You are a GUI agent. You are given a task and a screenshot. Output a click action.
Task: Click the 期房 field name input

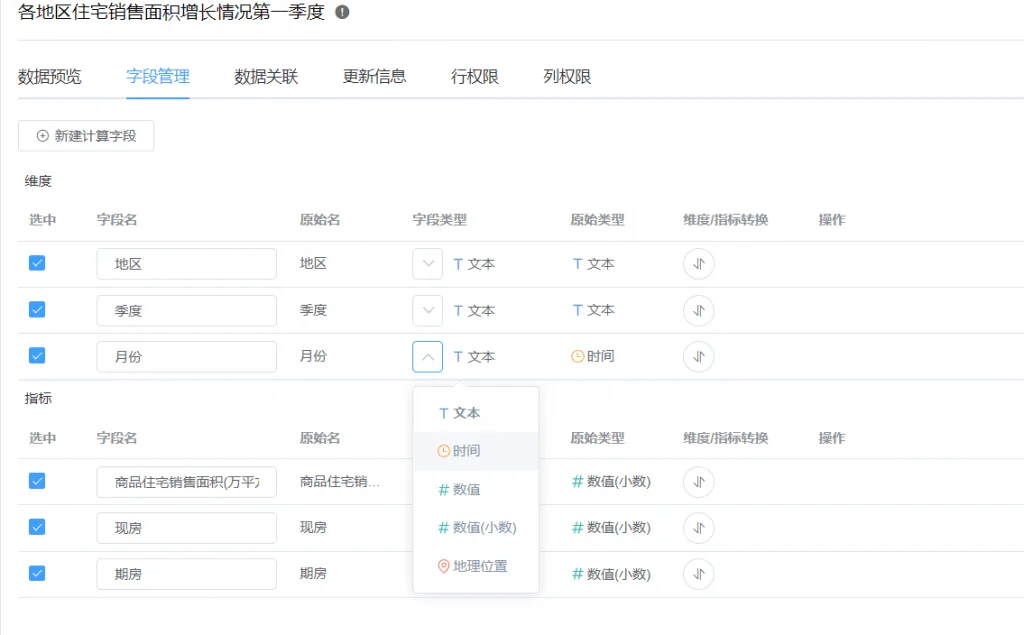pyautogui.click(x=187, y=574)
